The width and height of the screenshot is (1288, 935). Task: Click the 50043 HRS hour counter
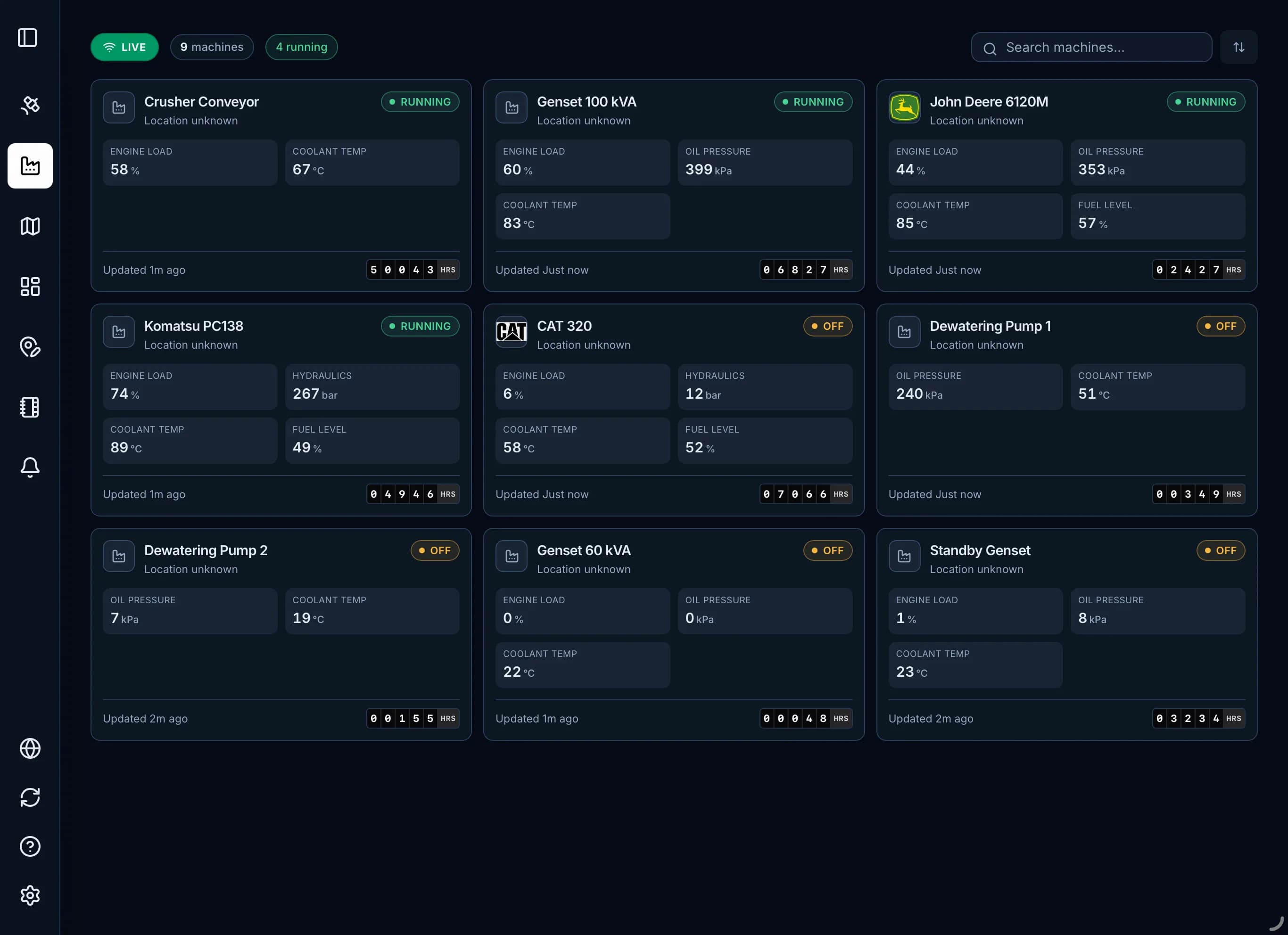[x=413, y=270]
